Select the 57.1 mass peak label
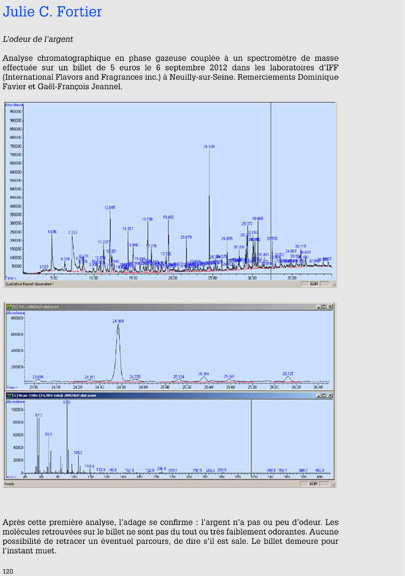This screenshot has height=576, width=405. [x=39, y=415]
